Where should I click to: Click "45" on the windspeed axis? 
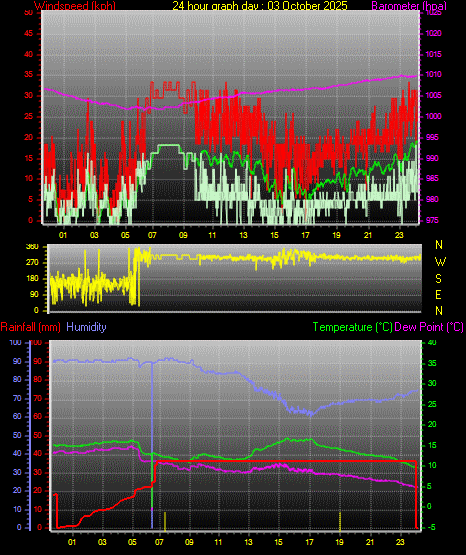click(x=28, y=34)
